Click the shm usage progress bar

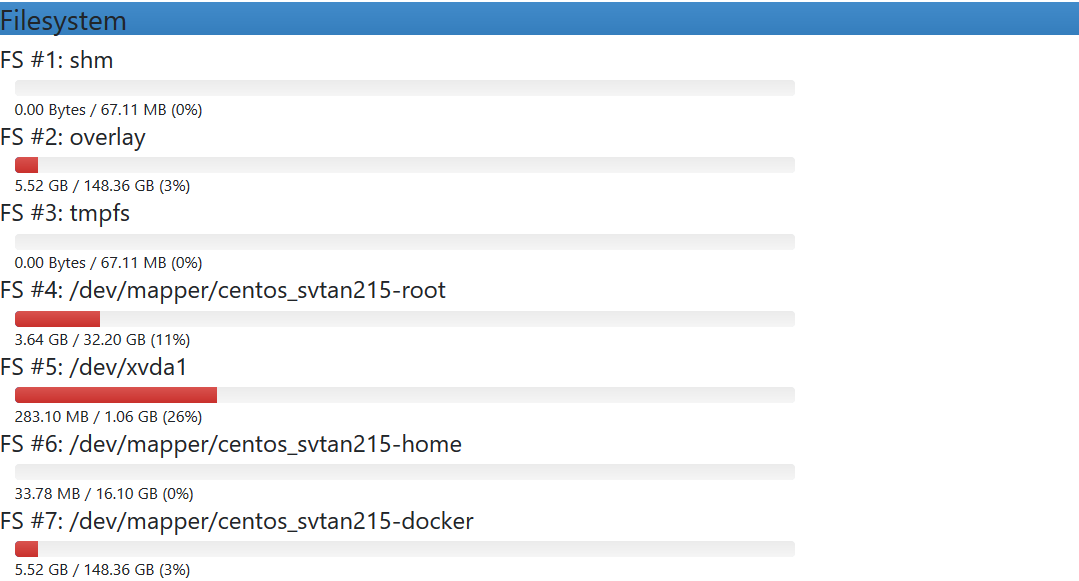[x=405, y=87]
